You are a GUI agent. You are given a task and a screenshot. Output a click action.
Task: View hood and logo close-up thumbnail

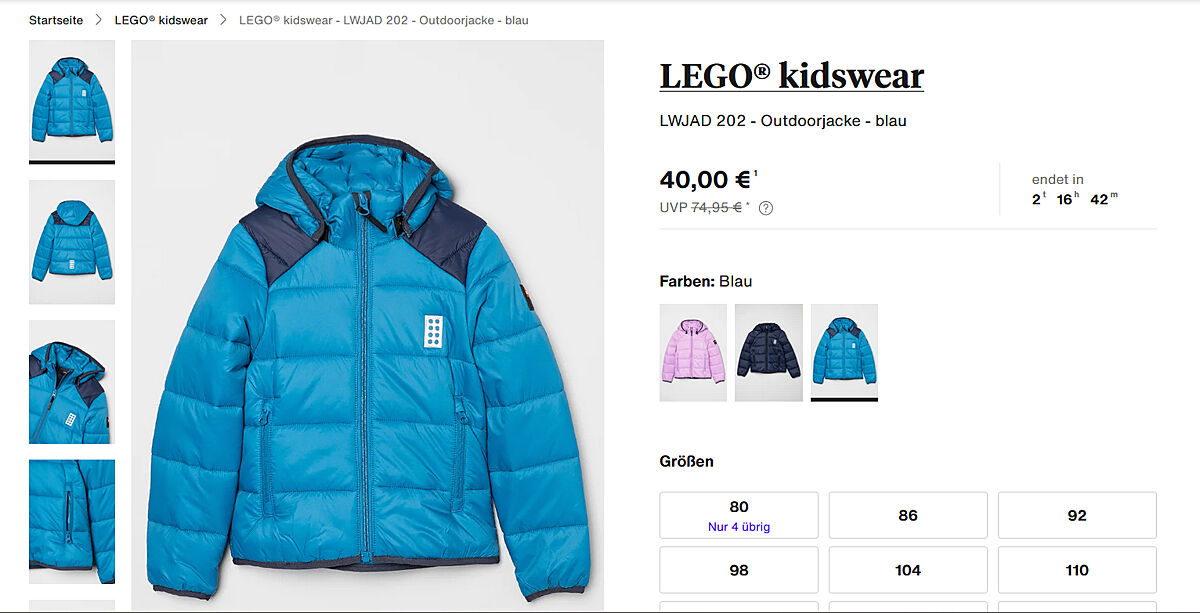point(72,381)
